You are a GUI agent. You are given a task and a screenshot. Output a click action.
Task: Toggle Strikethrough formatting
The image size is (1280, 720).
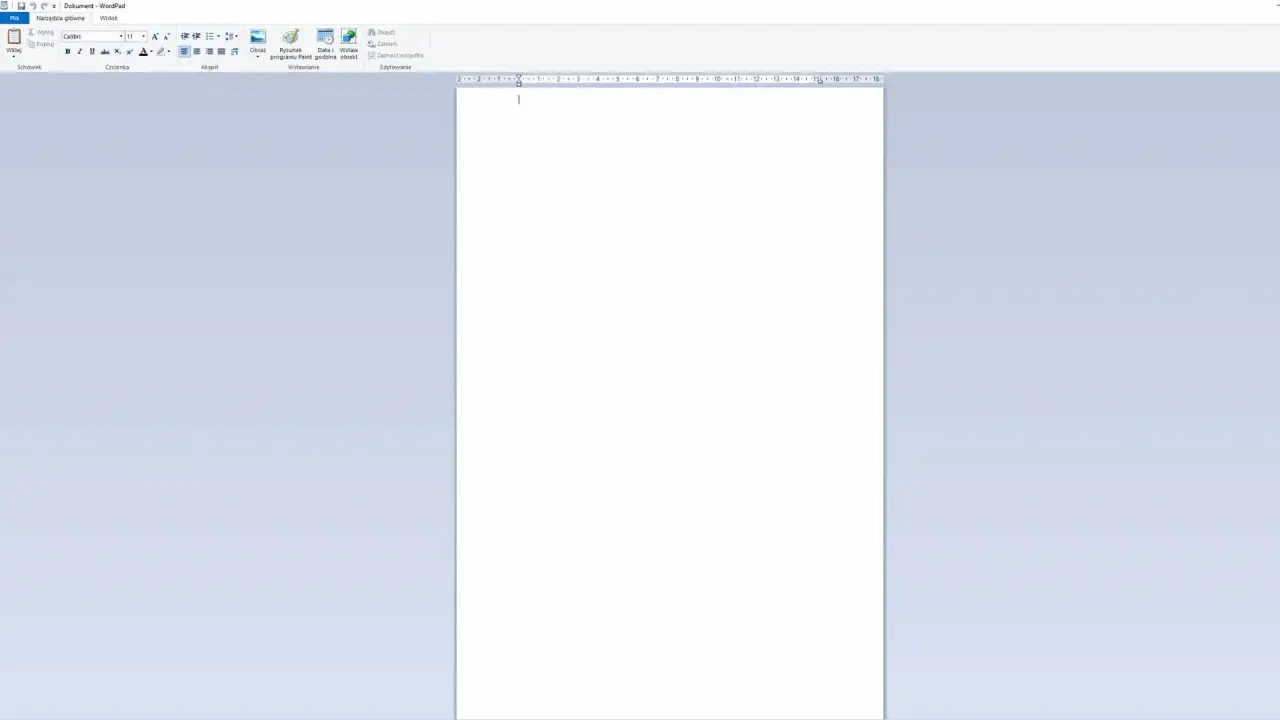coord(105,52)
